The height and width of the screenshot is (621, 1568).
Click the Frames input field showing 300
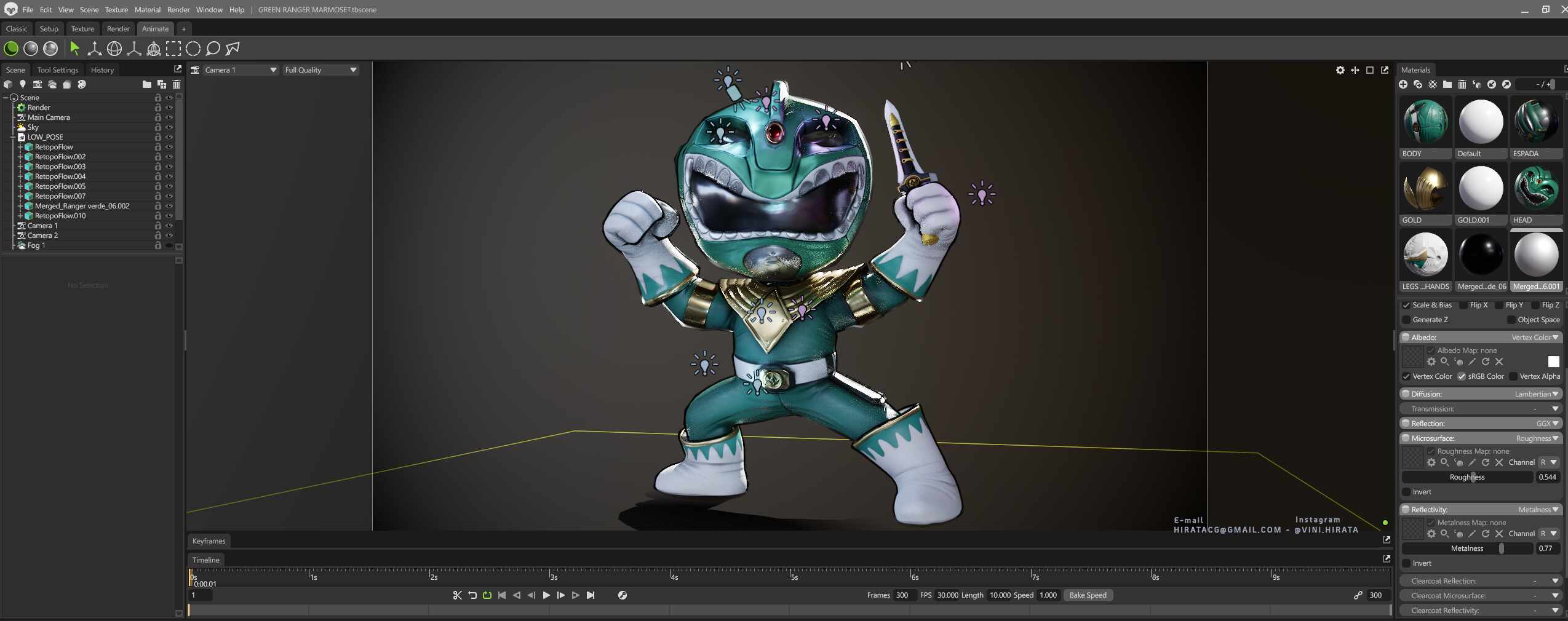904,595
